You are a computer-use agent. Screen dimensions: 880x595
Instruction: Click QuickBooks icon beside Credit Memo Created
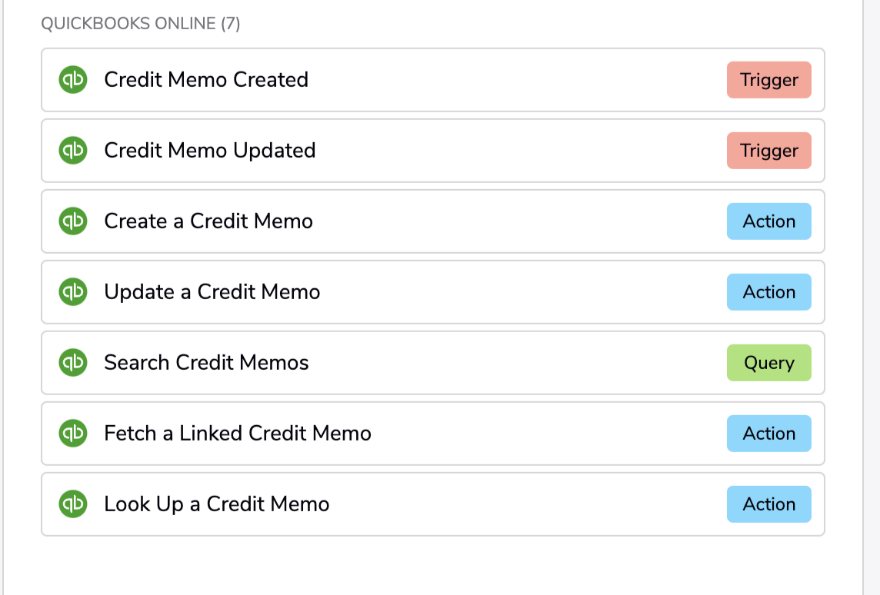pyautogui.click(x=73, y=80)
